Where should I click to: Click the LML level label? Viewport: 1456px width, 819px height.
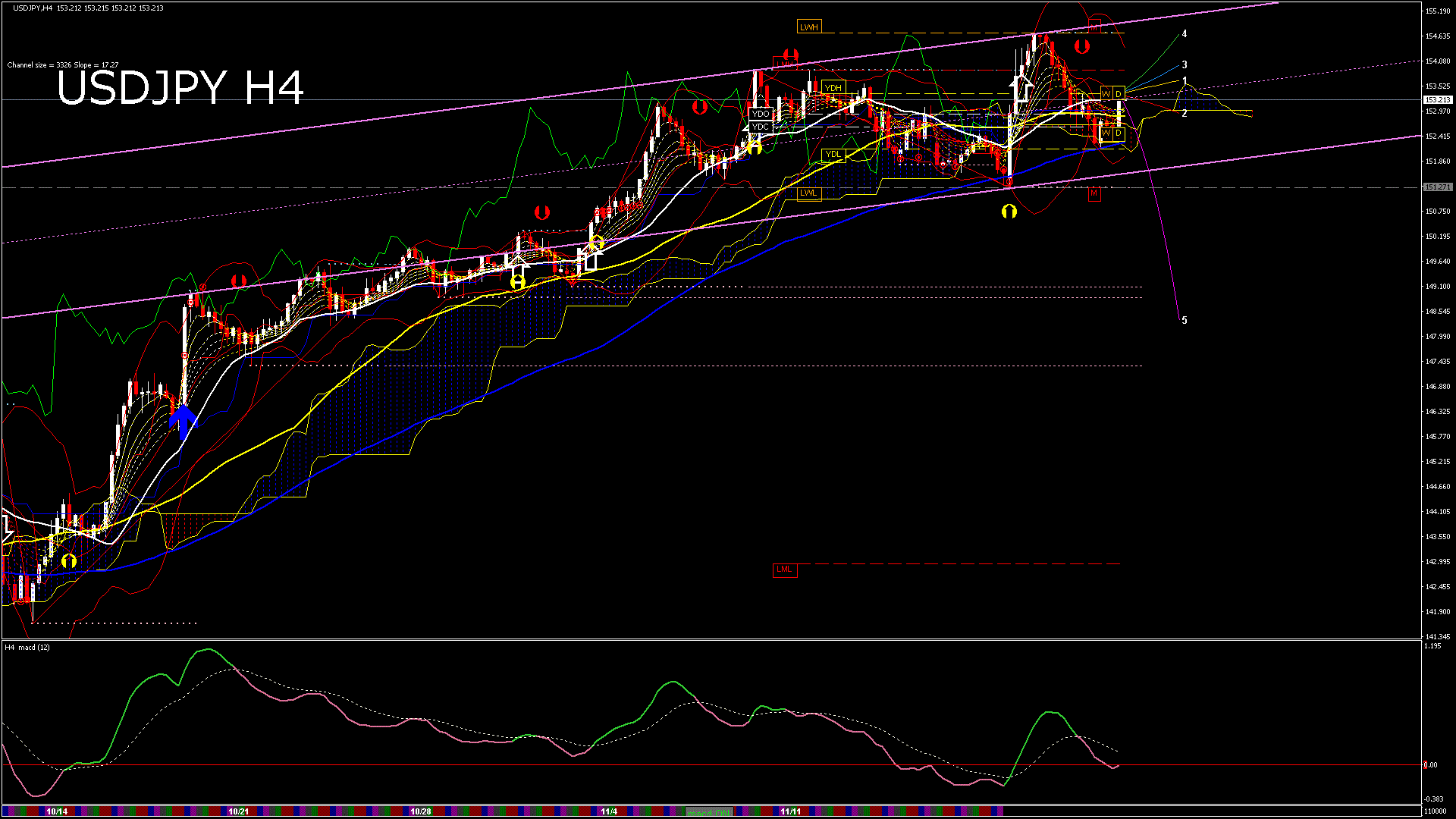(x=784, y=570)
